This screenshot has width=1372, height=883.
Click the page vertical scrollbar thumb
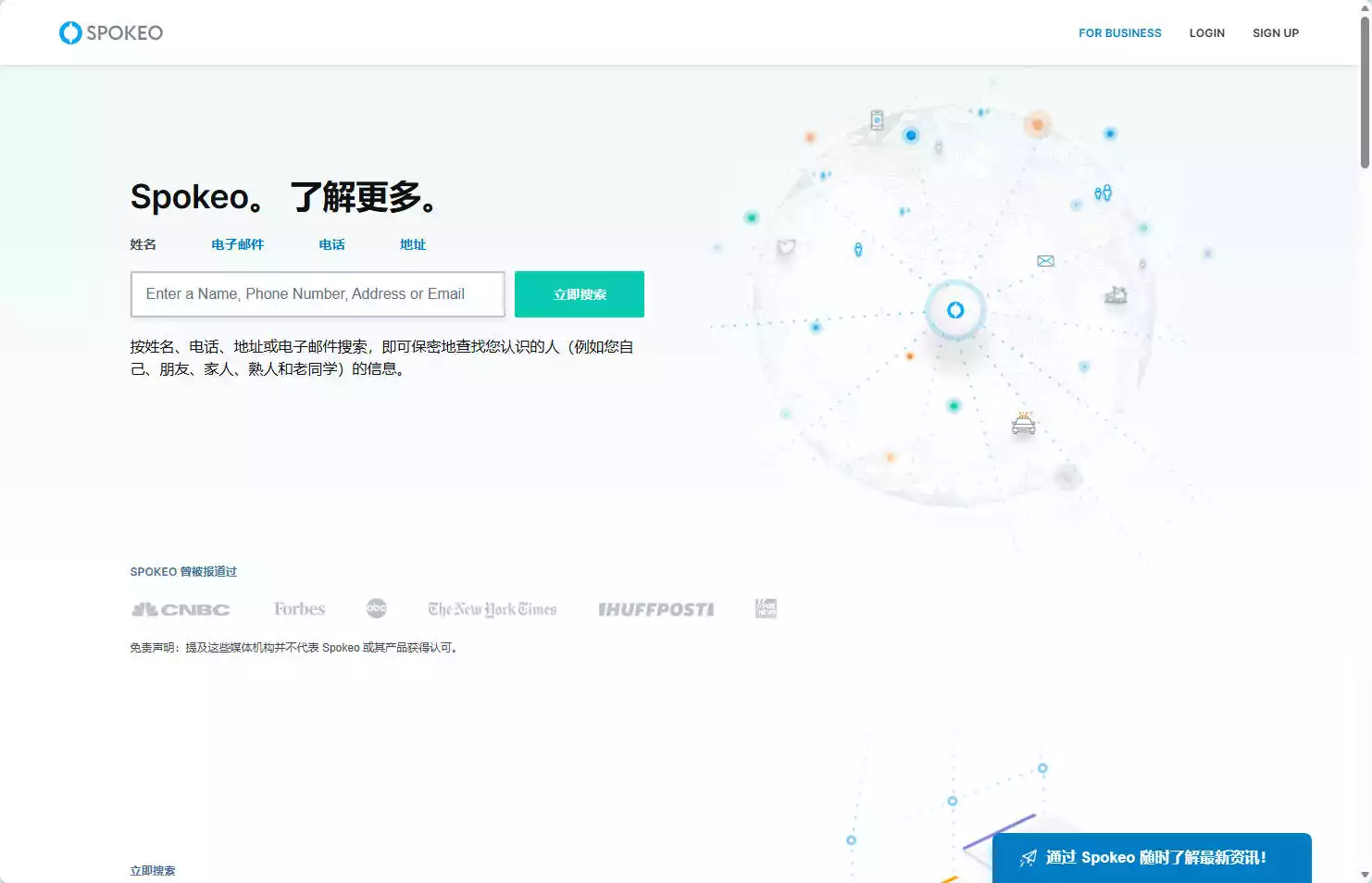(x=1365, y=93)
